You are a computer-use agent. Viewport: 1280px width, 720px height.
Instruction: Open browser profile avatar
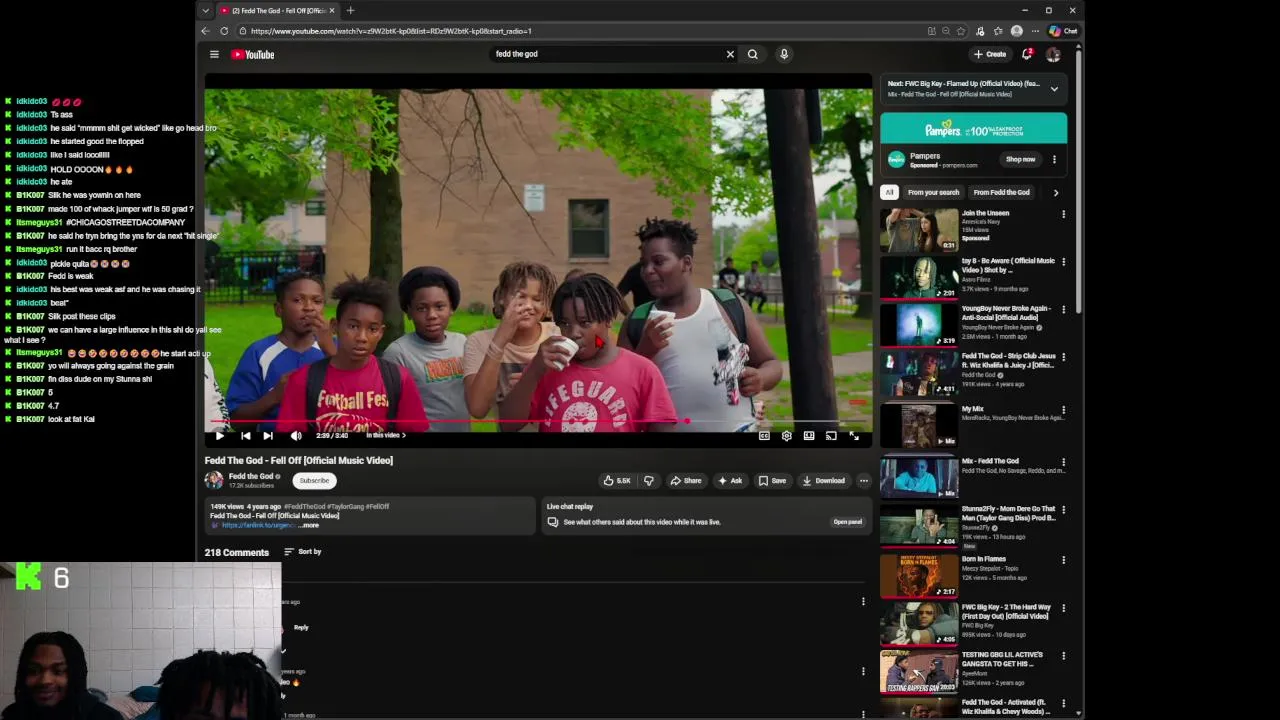pos(1017,31)
